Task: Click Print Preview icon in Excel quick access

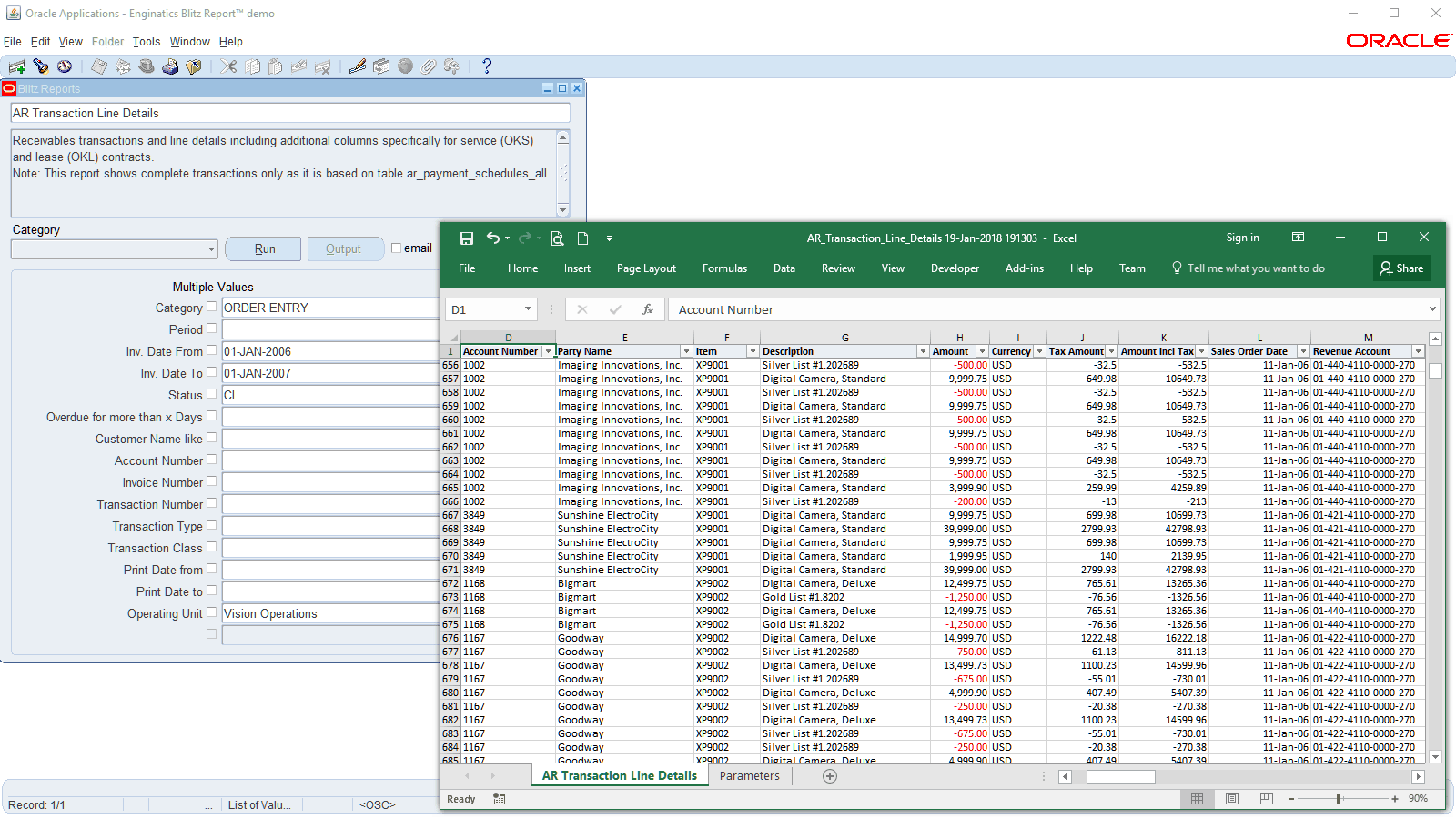Action: point(558,238)
